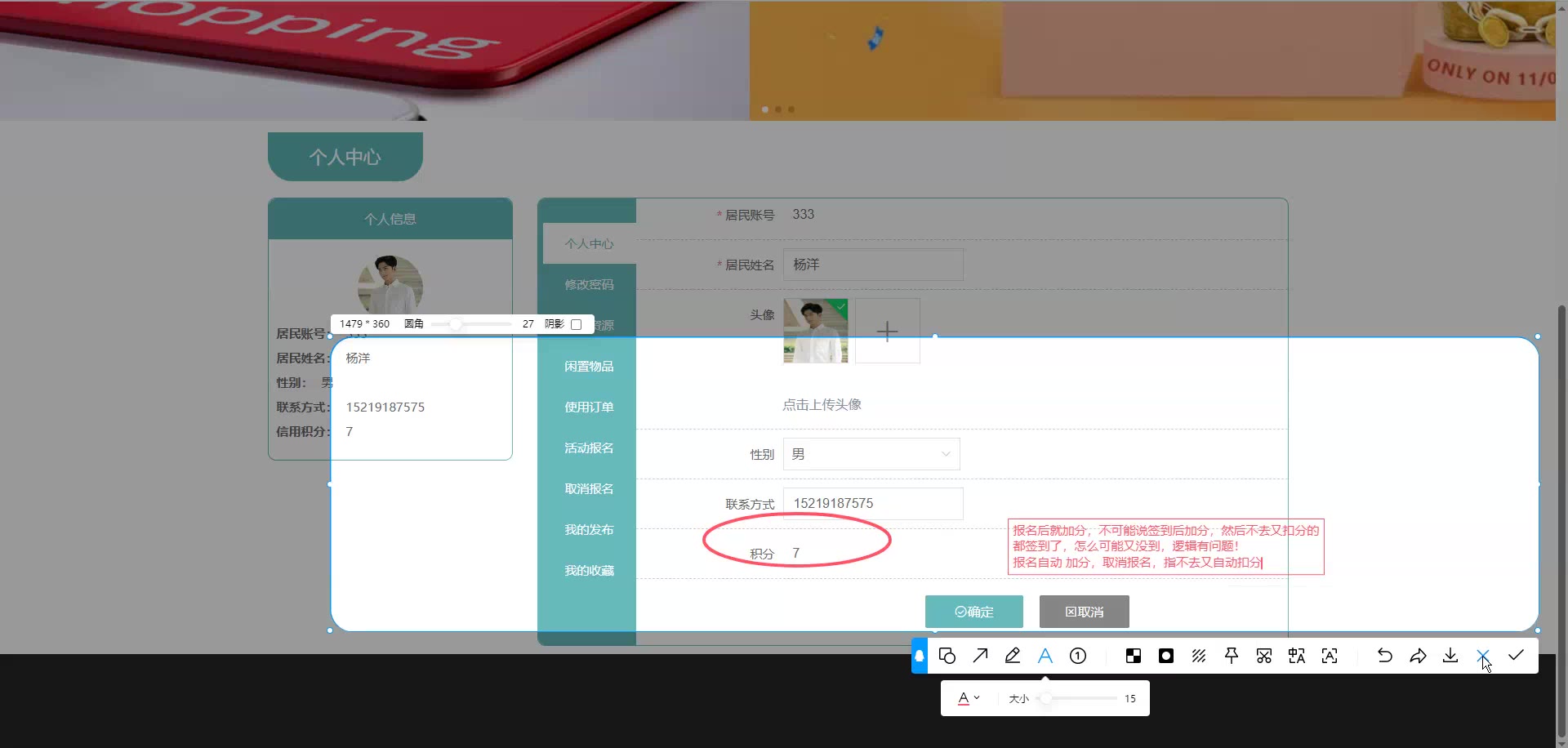Open 活动报名 in the side menu

589,447
